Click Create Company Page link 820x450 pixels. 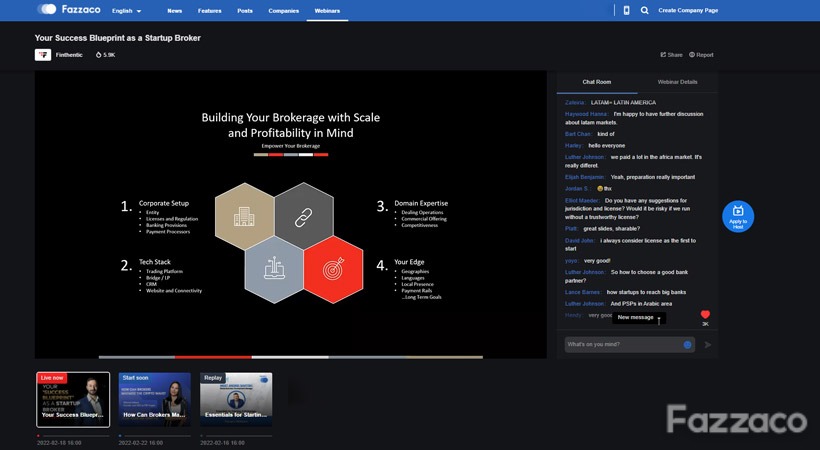tap(688, 10)
